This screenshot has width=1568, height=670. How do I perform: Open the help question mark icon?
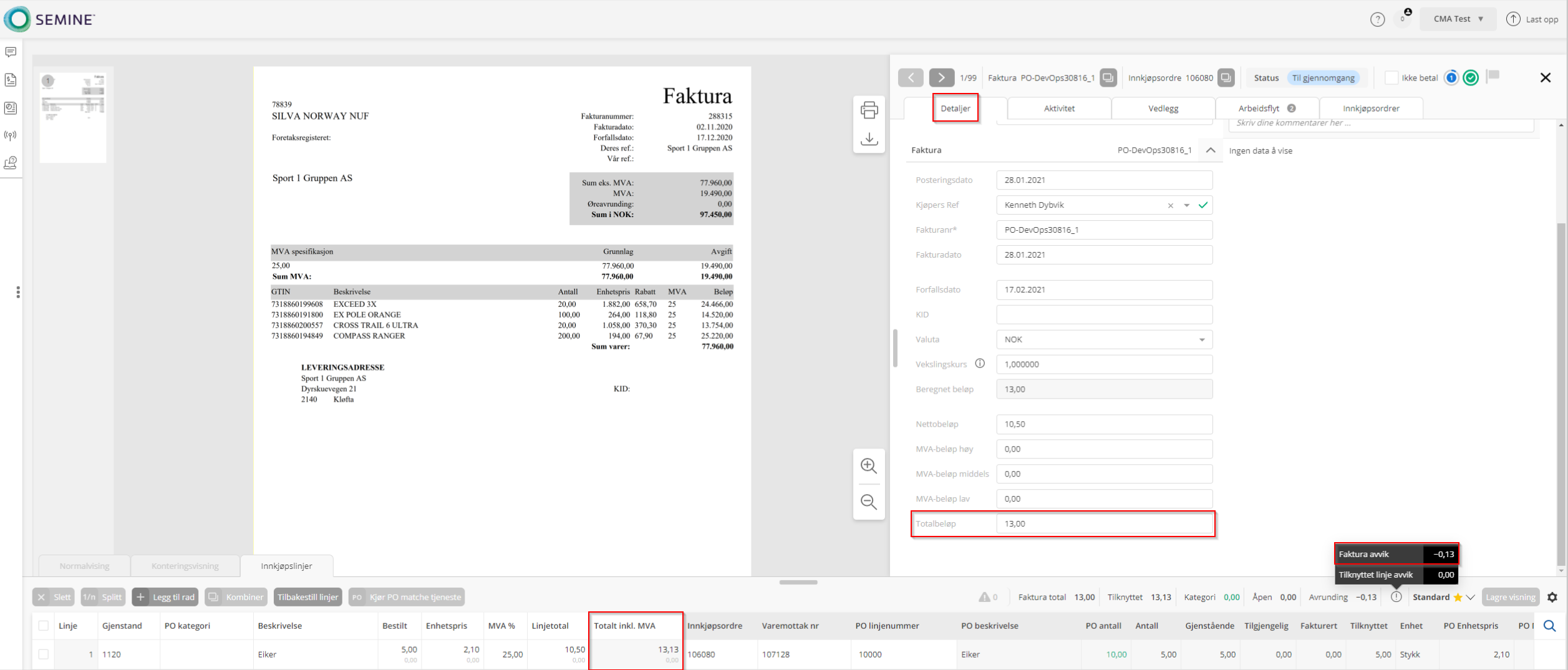click(1377, 19)
